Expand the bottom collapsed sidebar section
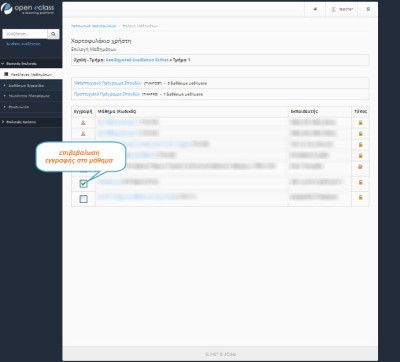400x362 pixels. [31, 122]
